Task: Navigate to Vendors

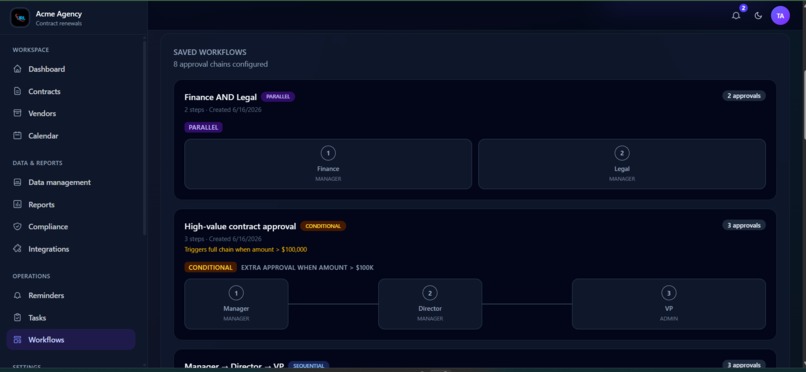Action: pos(71,114)
